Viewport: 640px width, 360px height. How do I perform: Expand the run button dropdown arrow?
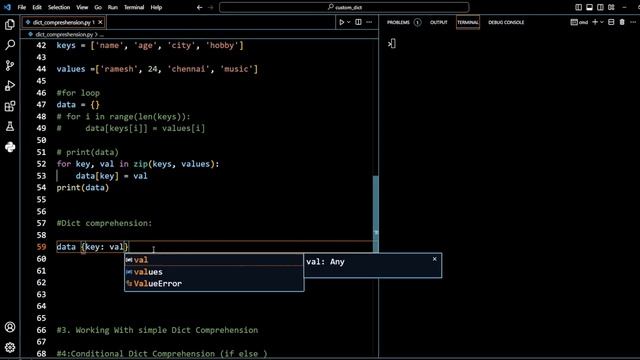(349, 22)
